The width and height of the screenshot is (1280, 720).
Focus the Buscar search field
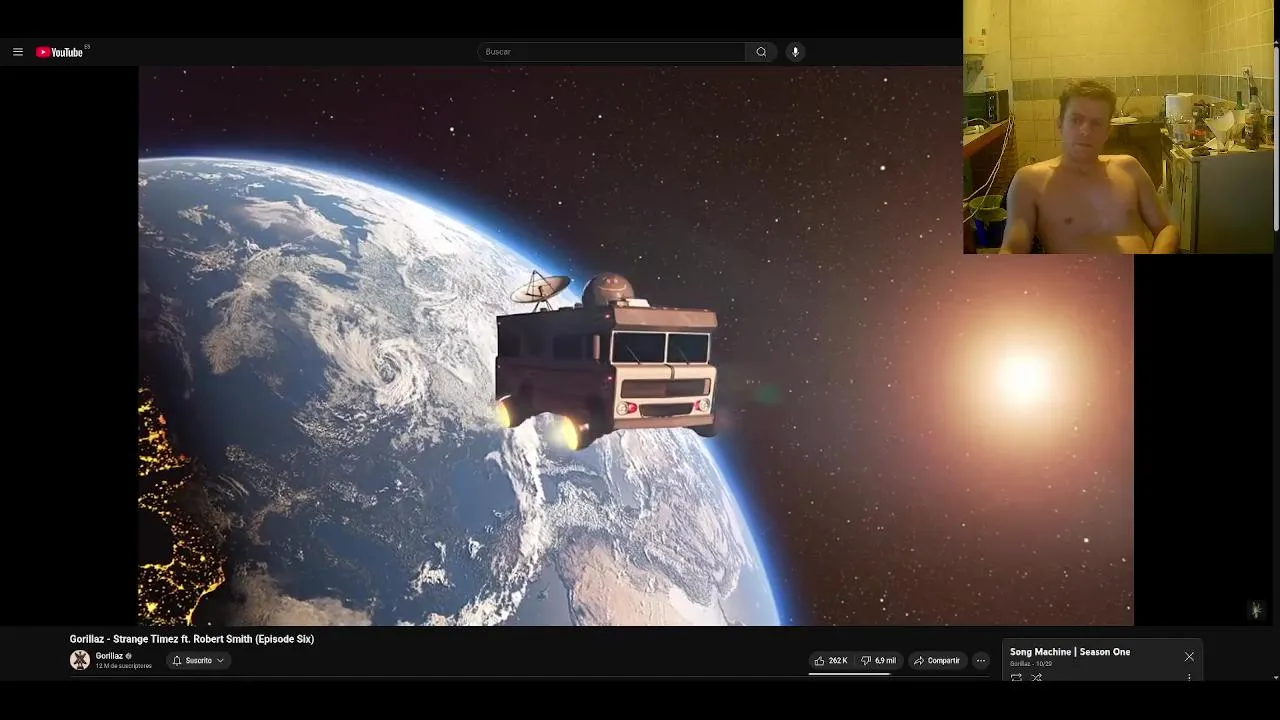coord(611,52)
